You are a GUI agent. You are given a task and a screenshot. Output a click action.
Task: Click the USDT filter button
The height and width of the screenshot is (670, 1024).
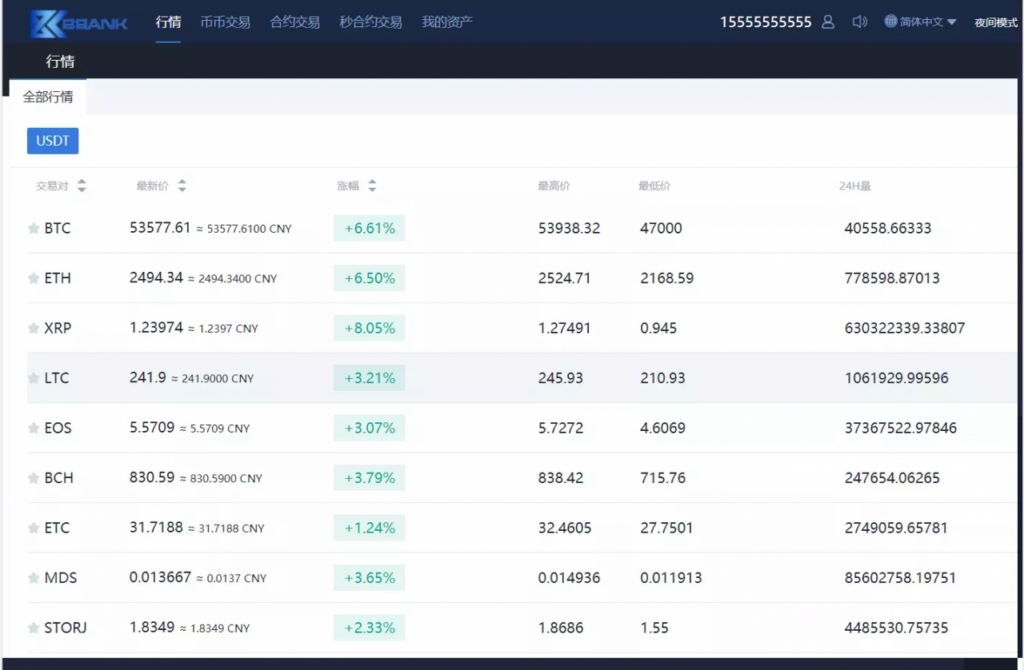pos(52,141)
